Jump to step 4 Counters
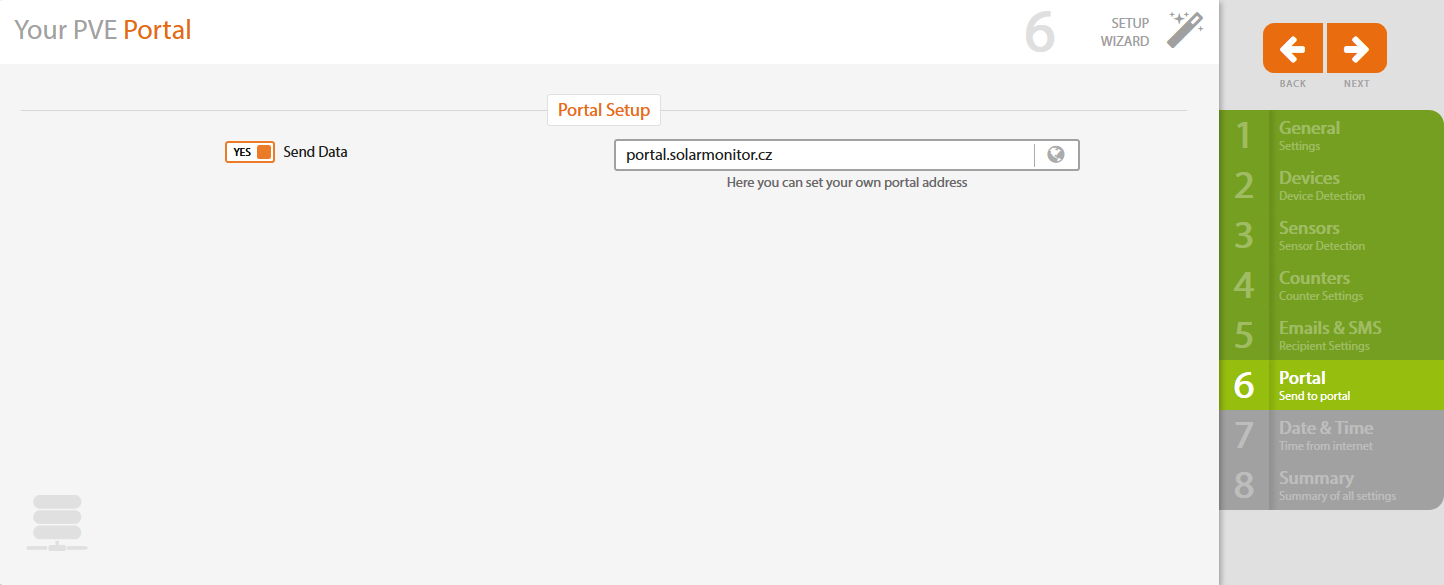Screen dimensions: 1444x585 click(1330, 285)
